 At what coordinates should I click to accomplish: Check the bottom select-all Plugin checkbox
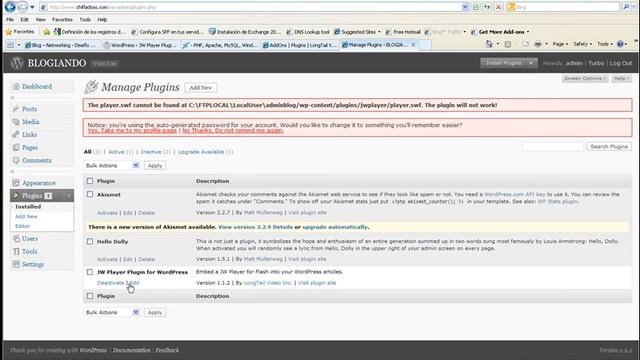point(90,296)
